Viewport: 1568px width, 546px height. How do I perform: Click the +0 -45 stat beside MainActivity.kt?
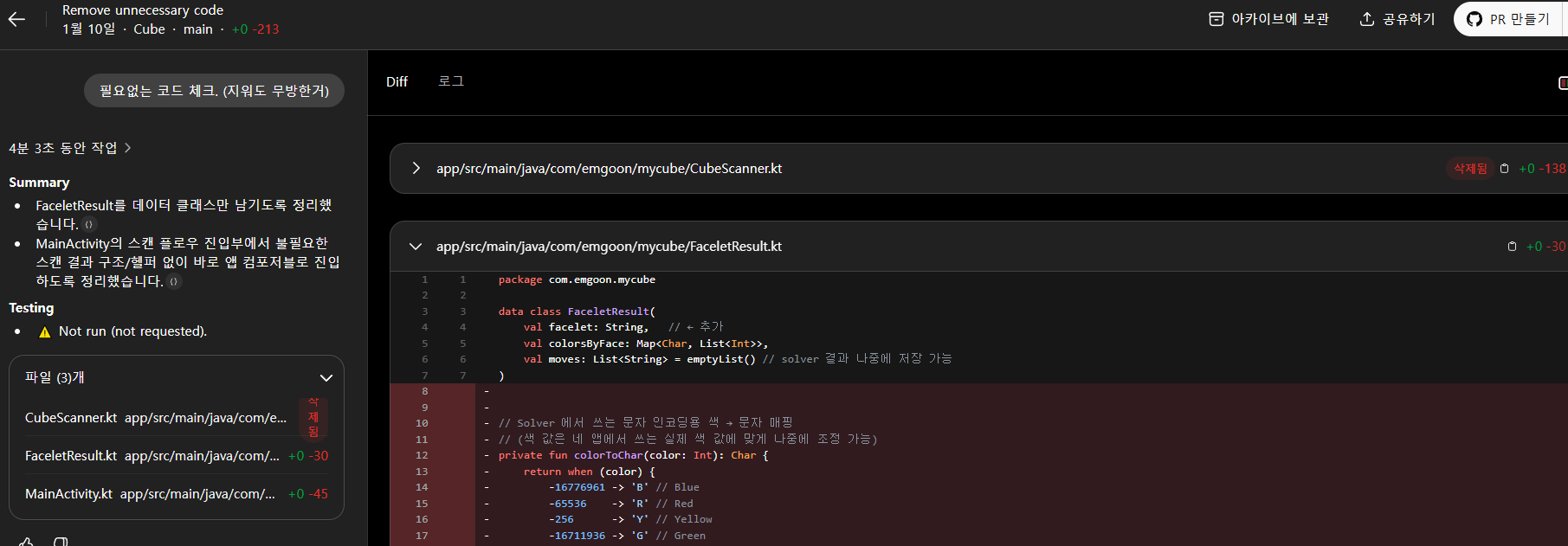pyautogui.click(x=308, y=494)
